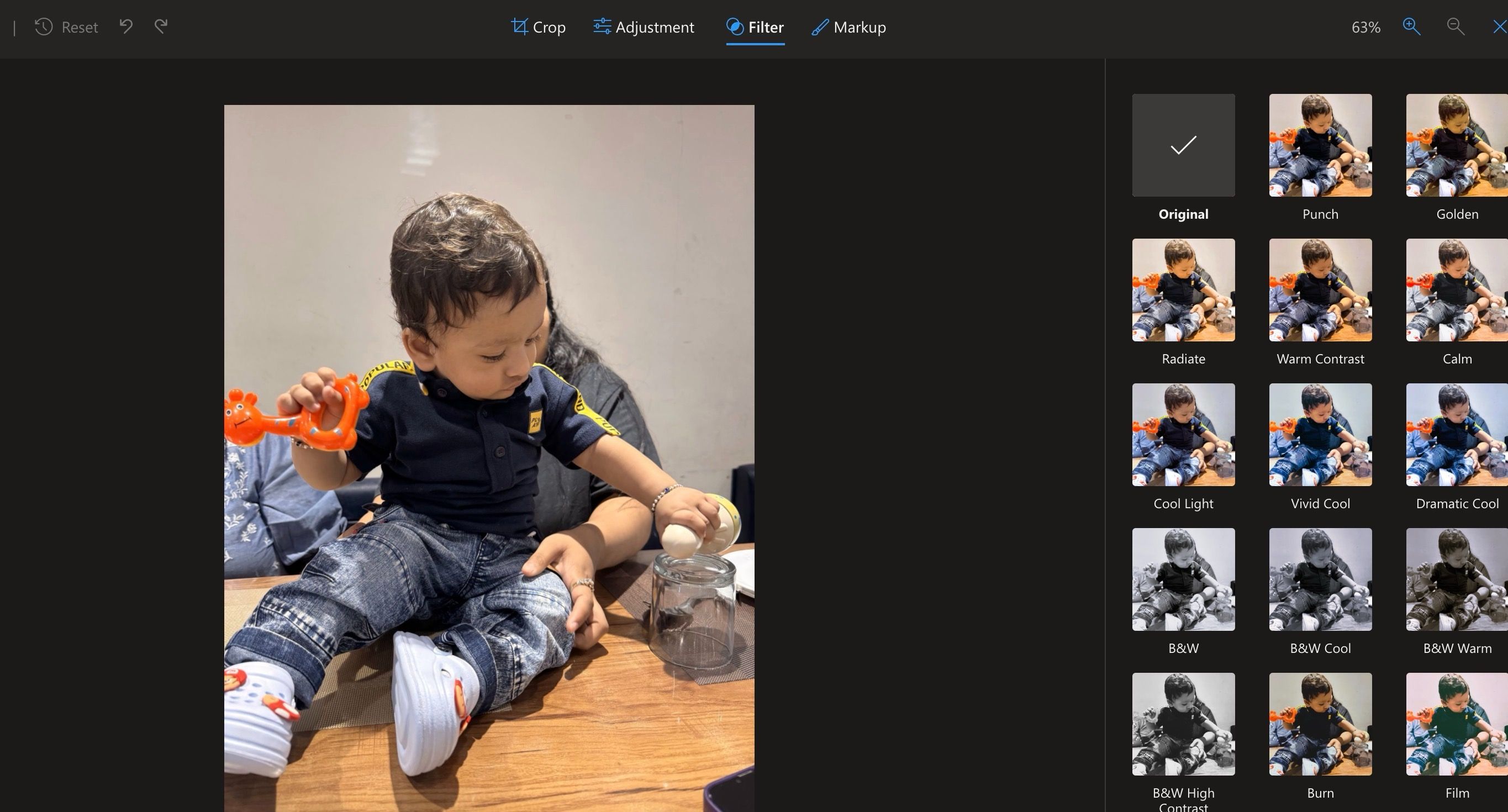The width and height of the screenshot is (1508, 812).
Task: Click the zoom in icon
Action: (1410, 26)
